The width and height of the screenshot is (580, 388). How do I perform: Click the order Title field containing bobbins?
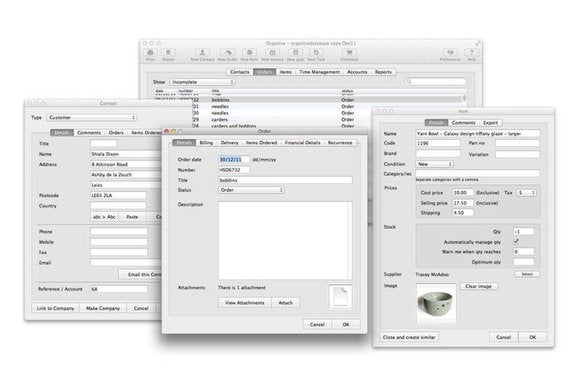click(285, 180)
